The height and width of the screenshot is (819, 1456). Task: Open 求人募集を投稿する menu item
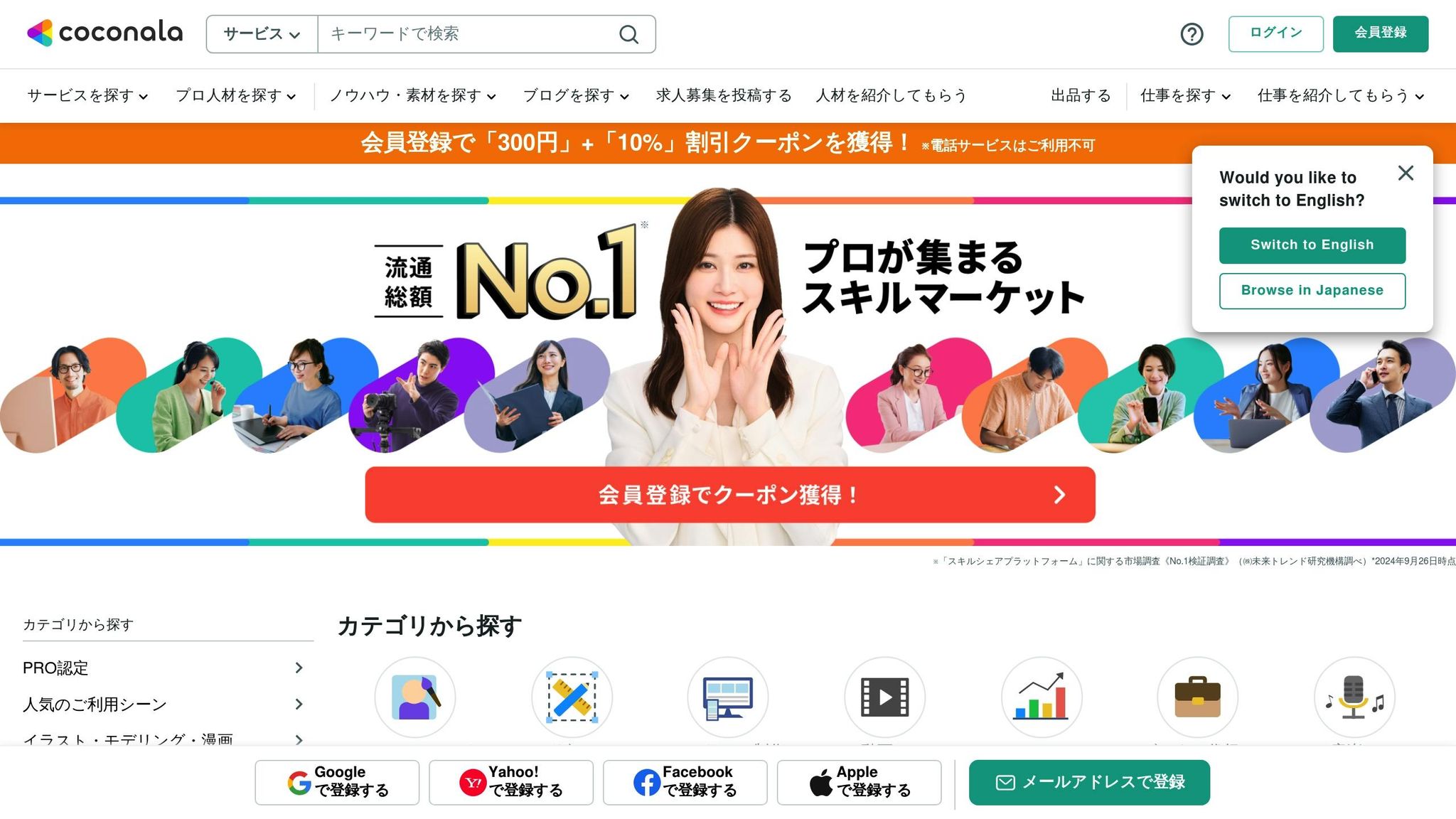click(x=724, y=95)
